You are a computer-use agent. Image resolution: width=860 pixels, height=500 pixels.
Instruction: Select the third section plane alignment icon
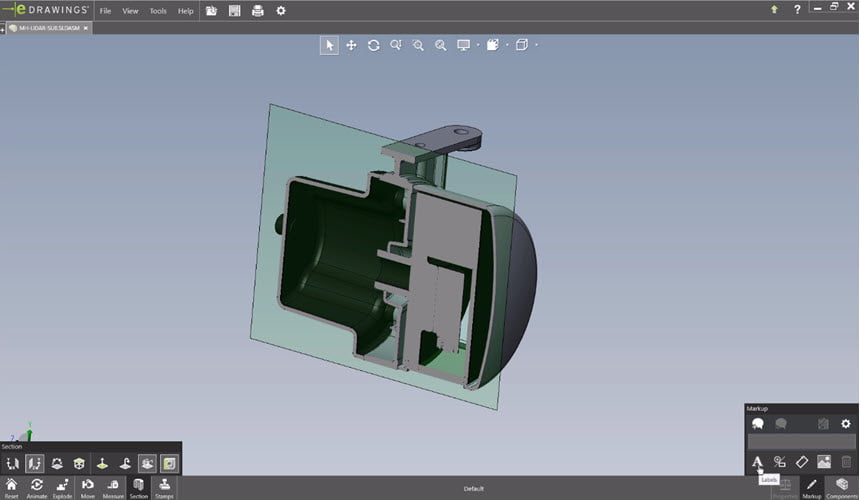(x=57, y=464)
